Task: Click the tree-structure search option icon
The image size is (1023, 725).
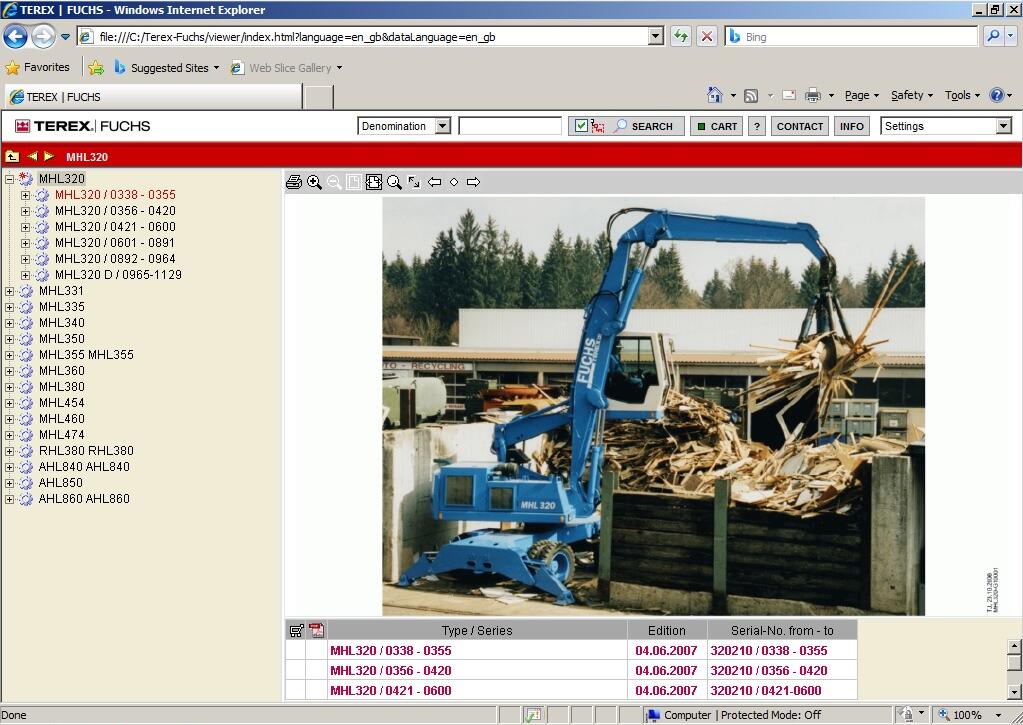Action: tap(598, 126)
